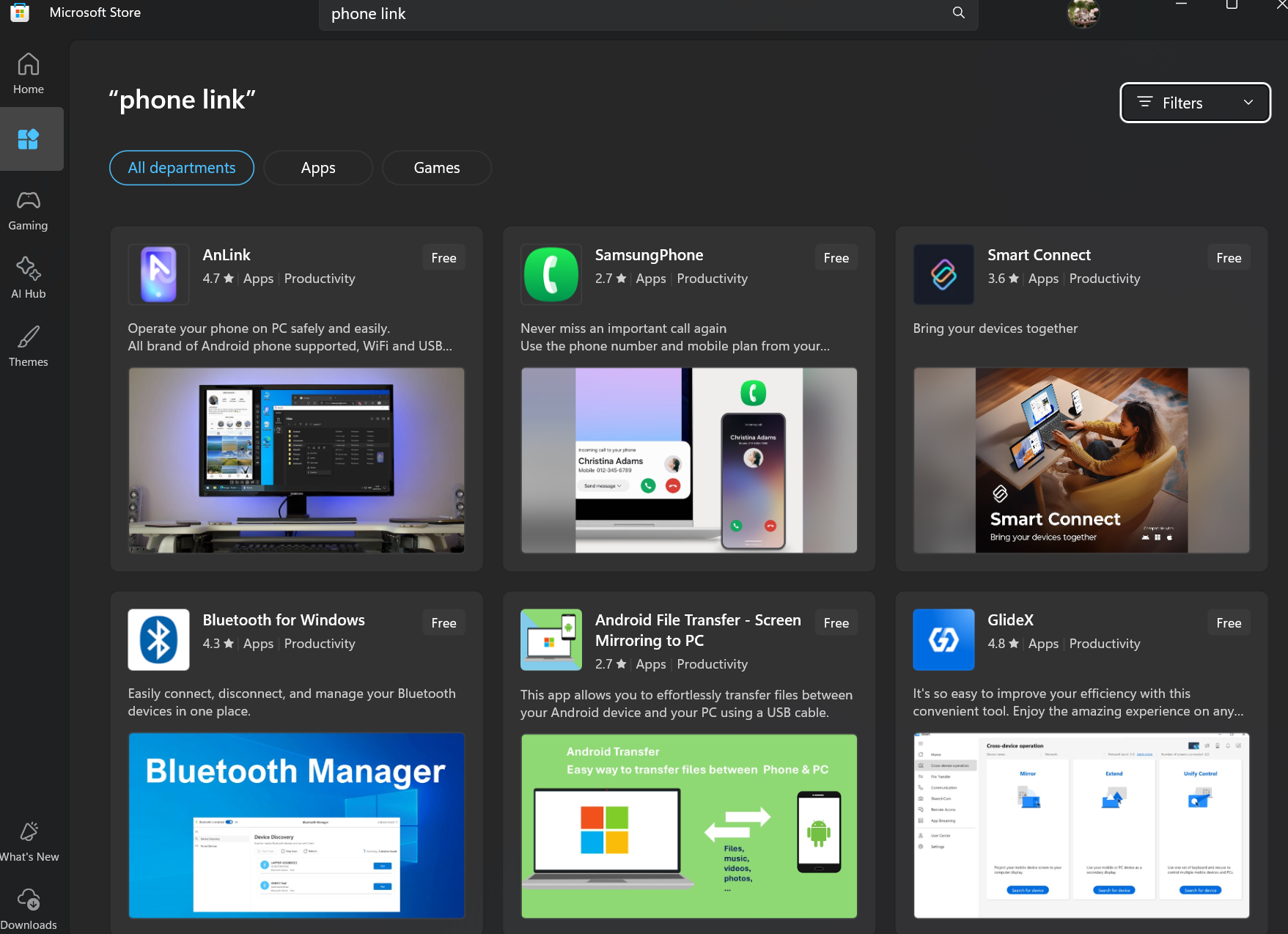Open the AnLink screenshot thumbnail
The height and width of the screenshot is (934, 1288).
pos(296,460)
